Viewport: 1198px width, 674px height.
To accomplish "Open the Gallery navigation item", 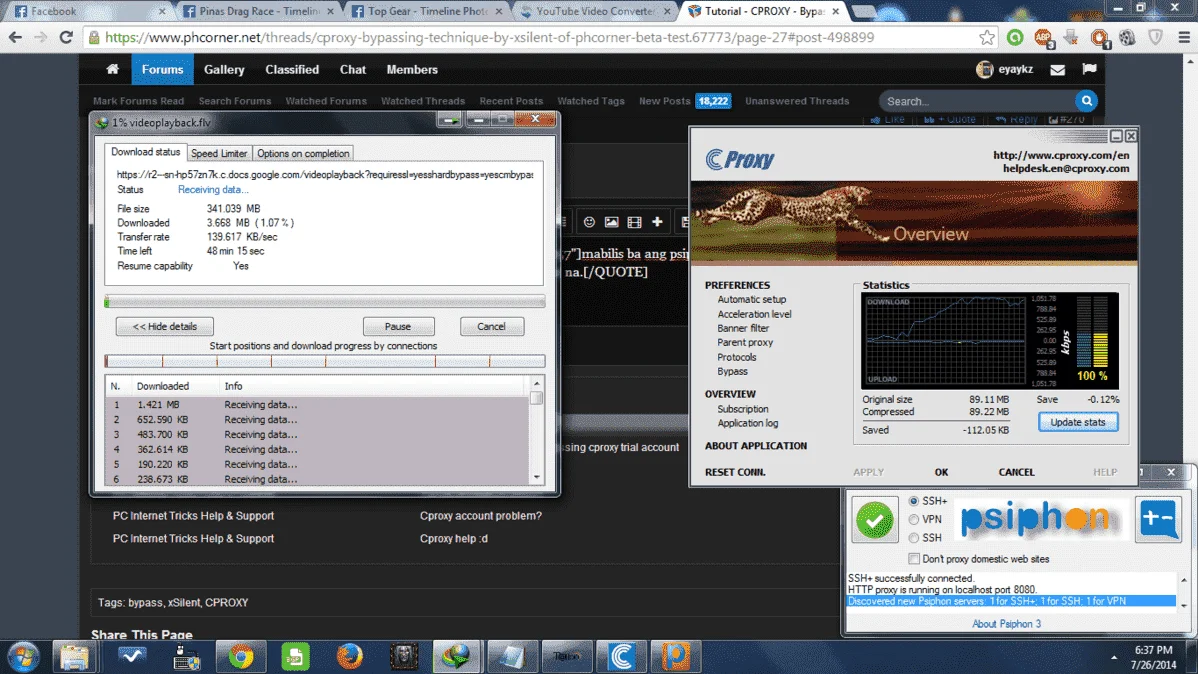I will point(224,70).
